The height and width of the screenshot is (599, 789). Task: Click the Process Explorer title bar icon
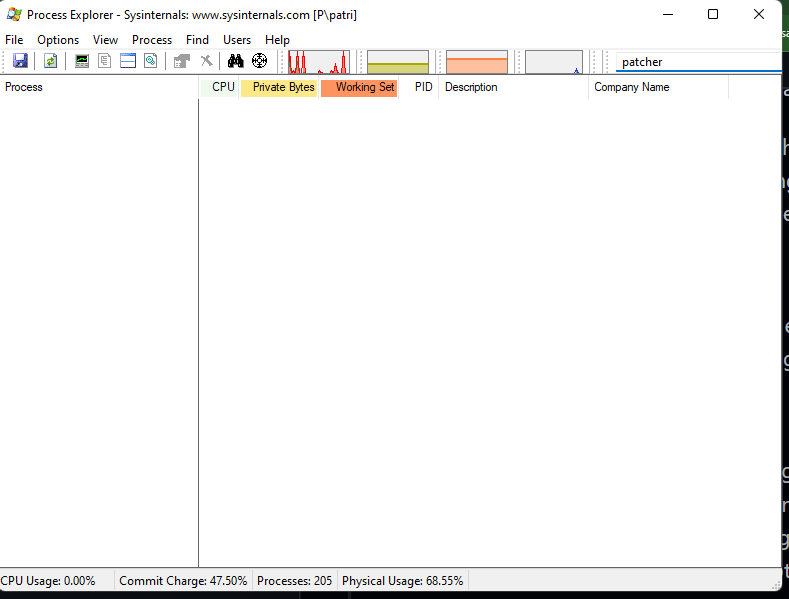click(x=14, y=15)
